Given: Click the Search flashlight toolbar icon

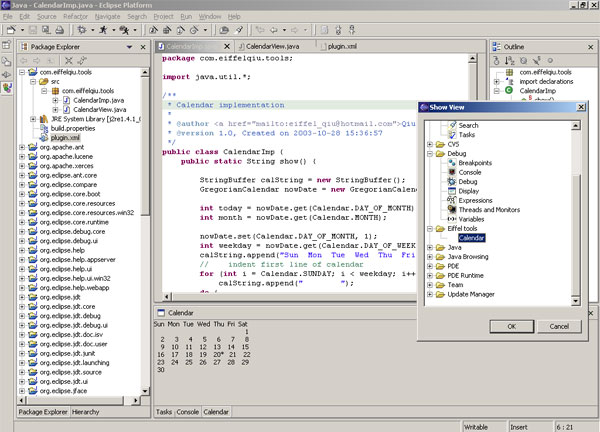Looking at the screenshot, I should (x=239, y=30).
